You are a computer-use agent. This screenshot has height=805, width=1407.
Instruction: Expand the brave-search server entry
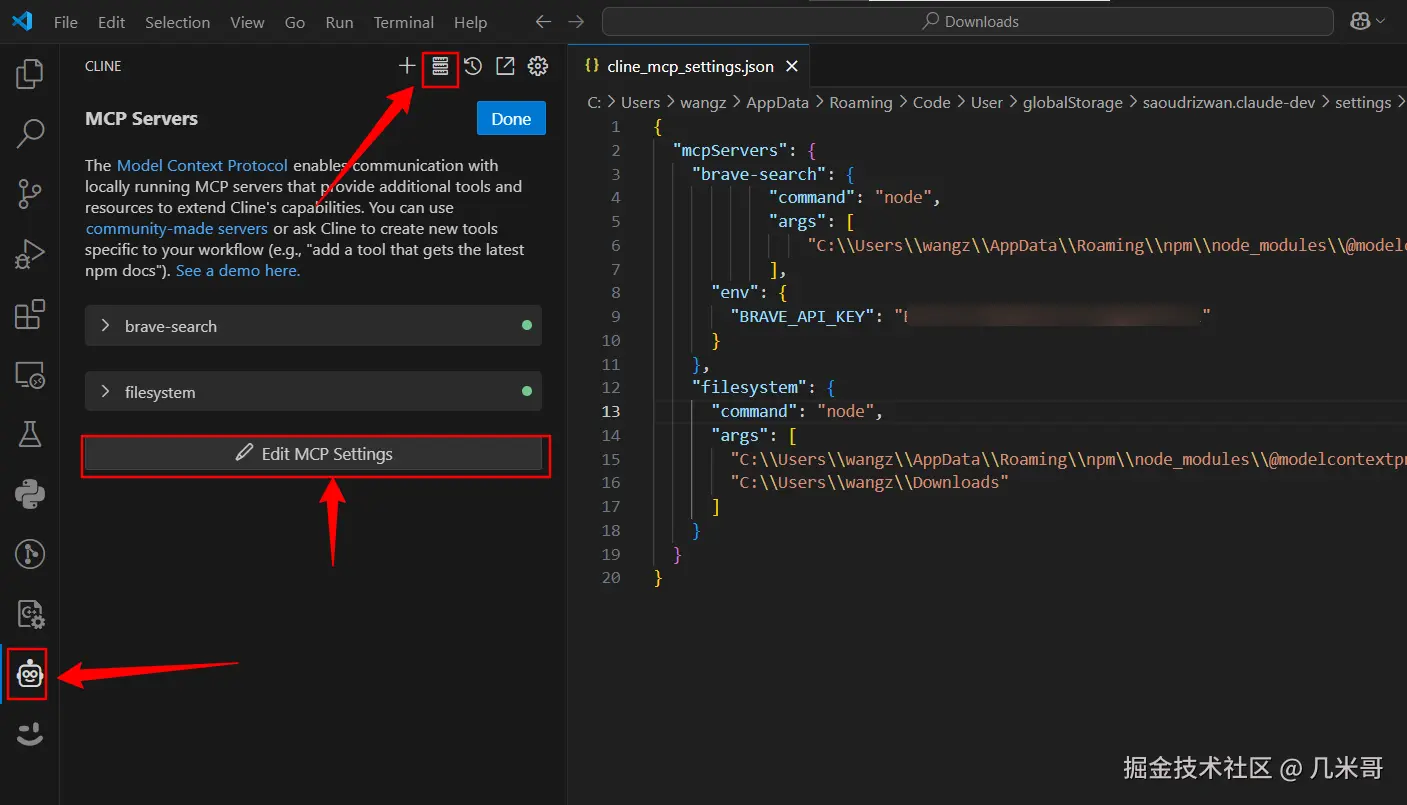coord(105,326)
